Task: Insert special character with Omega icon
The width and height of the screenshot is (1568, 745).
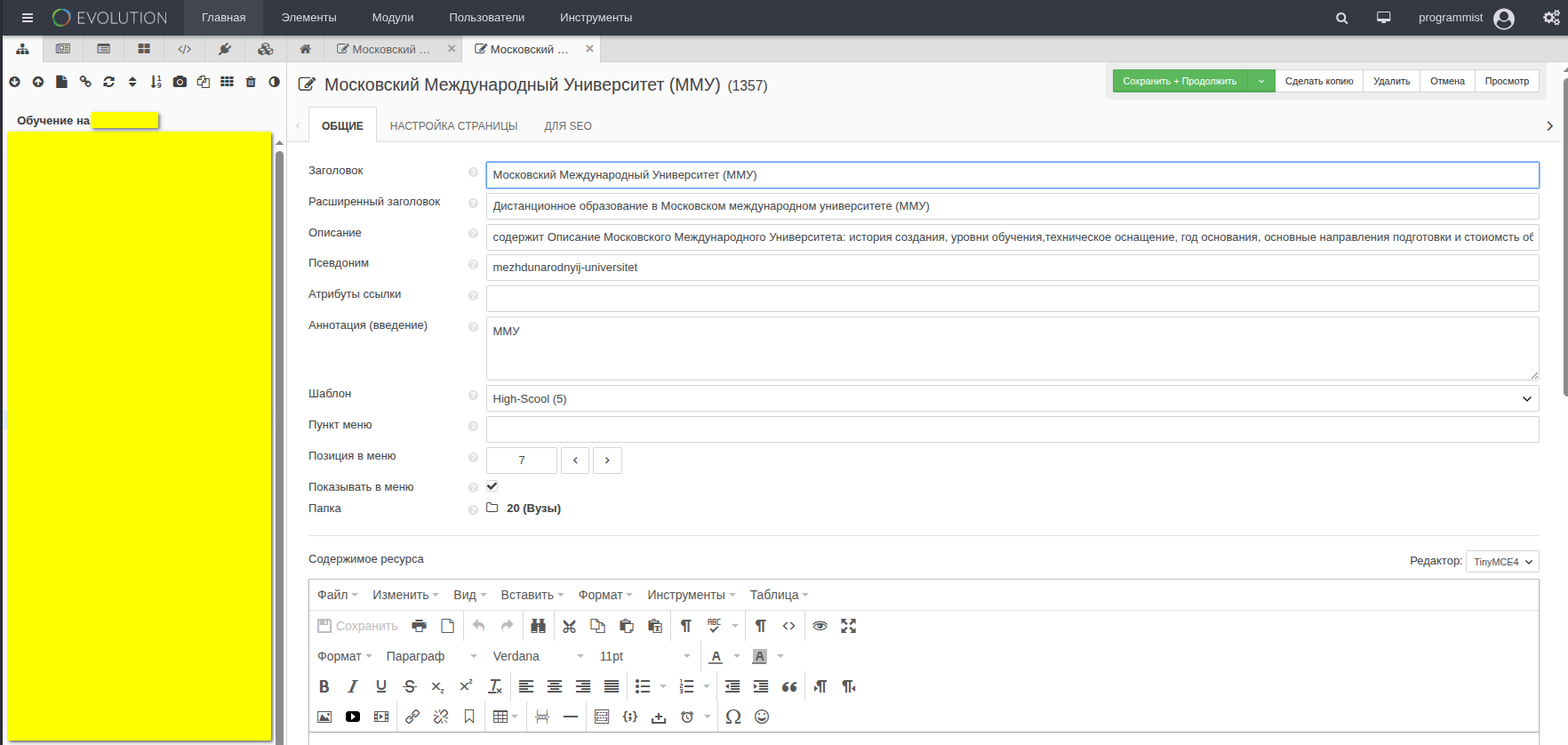Action: click(x=733, y=717)
